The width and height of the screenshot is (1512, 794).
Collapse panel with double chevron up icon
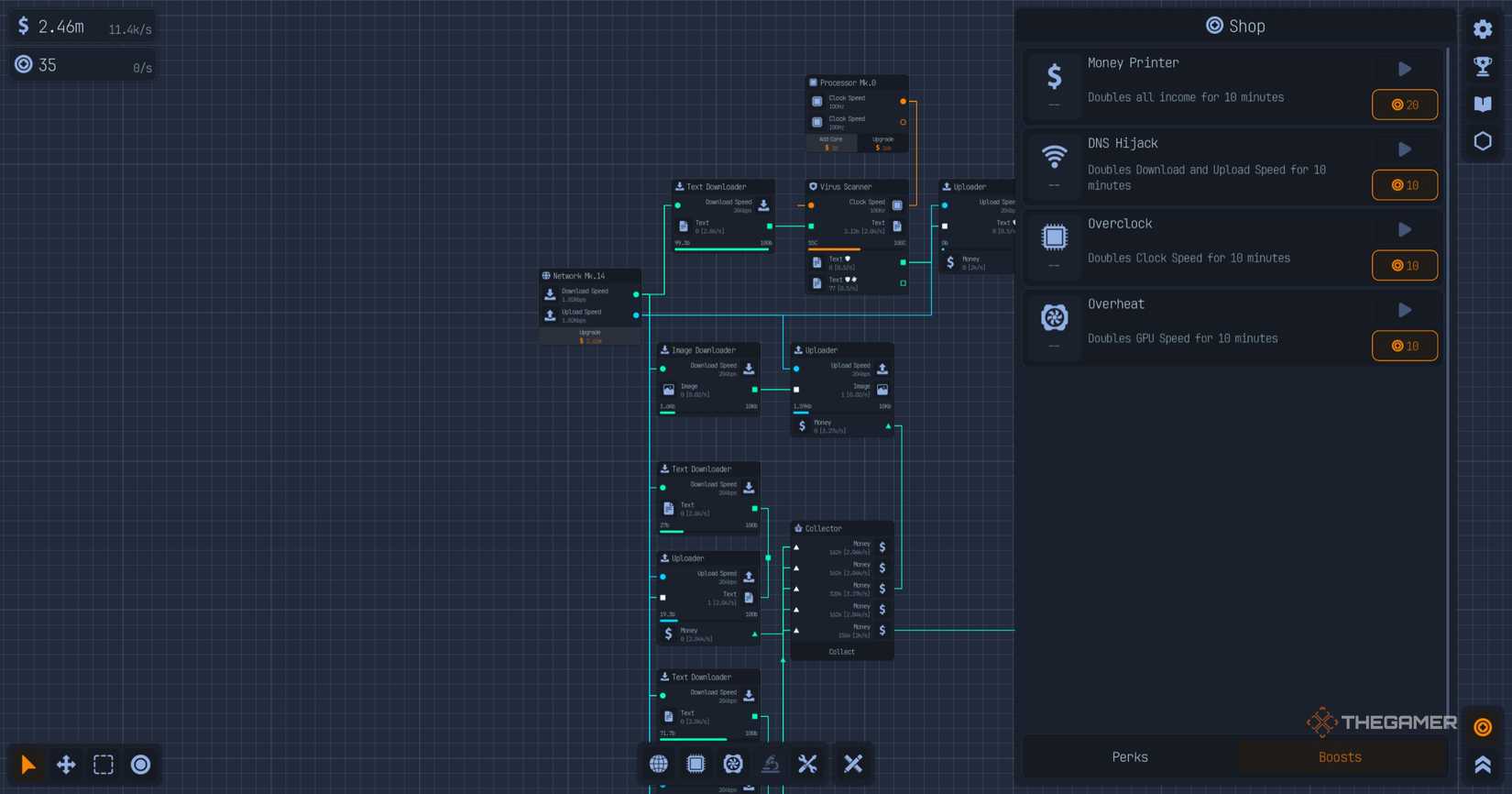pos(1483,765)
